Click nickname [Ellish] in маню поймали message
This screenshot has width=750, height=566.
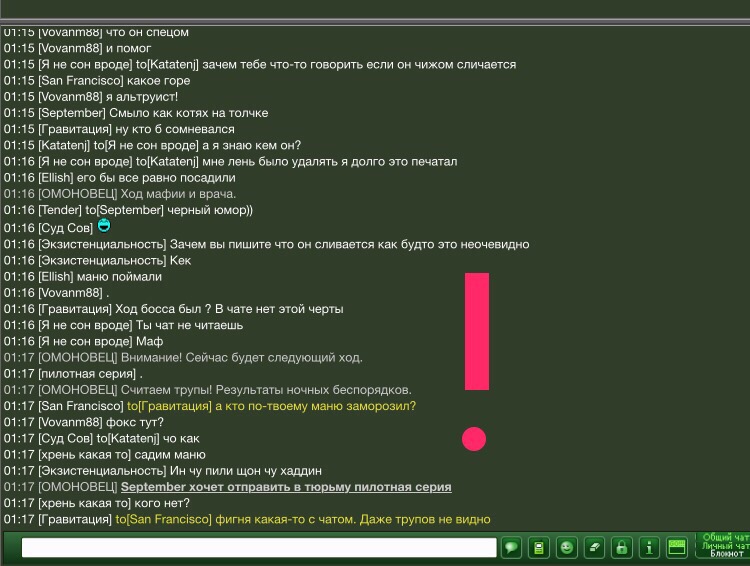tap(56, 277)
